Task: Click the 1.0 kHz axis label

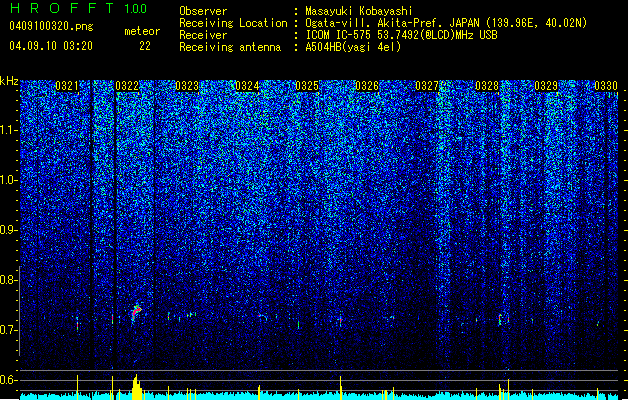Action: [9, 180]
